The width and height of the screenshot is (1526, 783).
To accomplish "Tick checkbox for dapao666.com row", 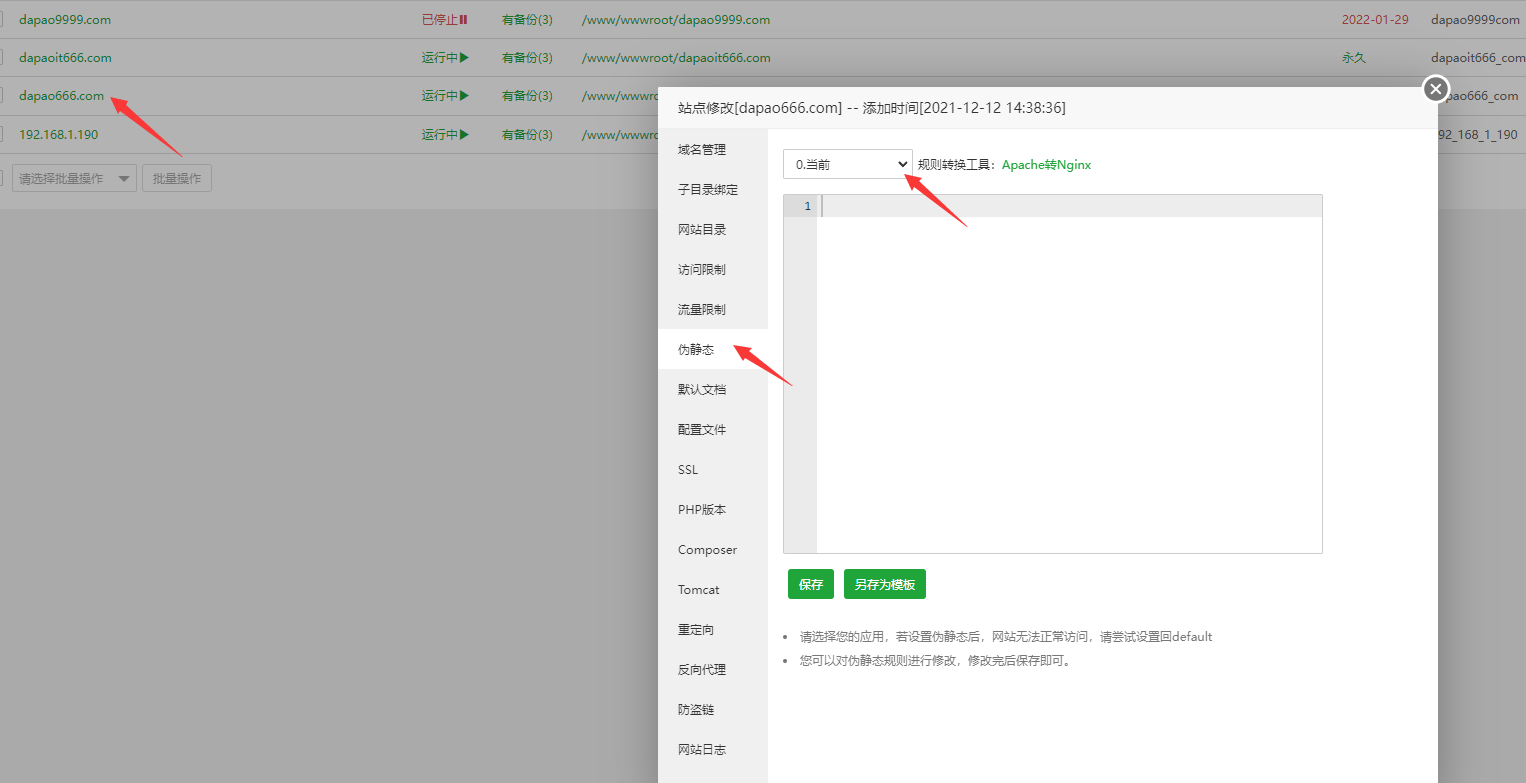I will pyautogui.click(x=2, y=96).
